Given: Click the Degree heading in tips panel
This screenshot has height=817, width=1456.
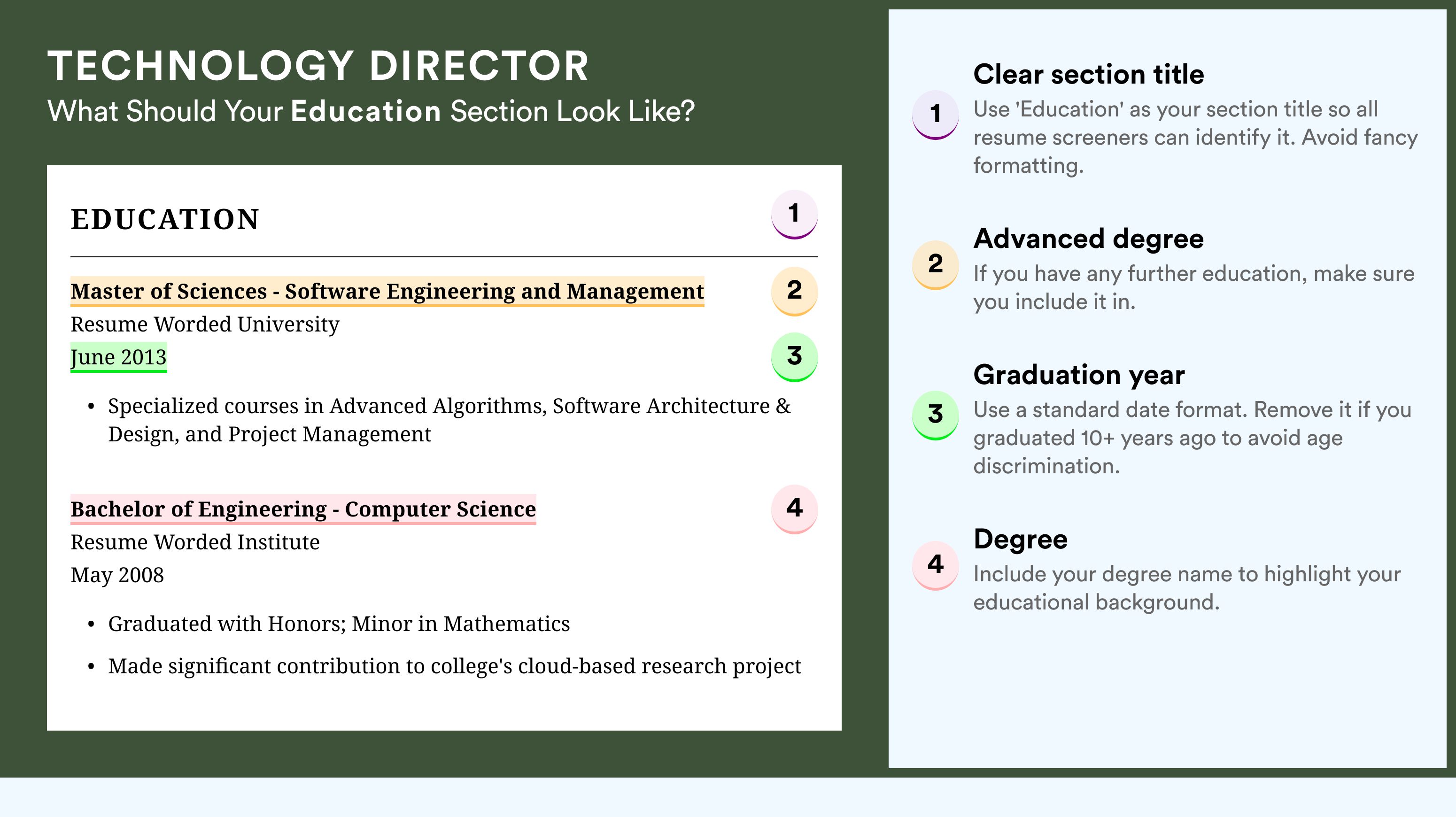Looking at the screenshot, I should 1020,540.
